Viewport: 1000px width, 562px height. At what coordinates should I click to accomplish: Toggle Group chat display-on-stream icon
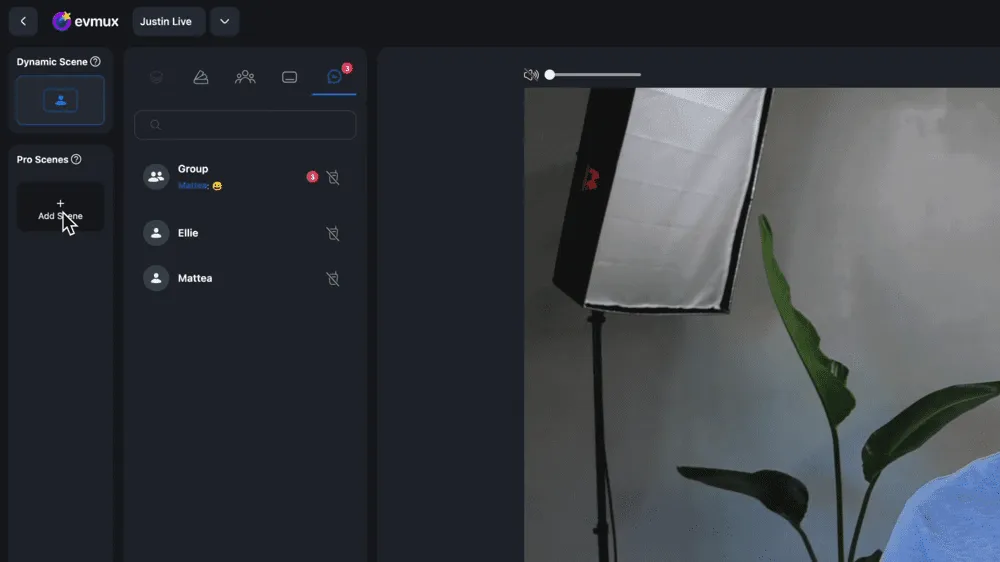333,177
